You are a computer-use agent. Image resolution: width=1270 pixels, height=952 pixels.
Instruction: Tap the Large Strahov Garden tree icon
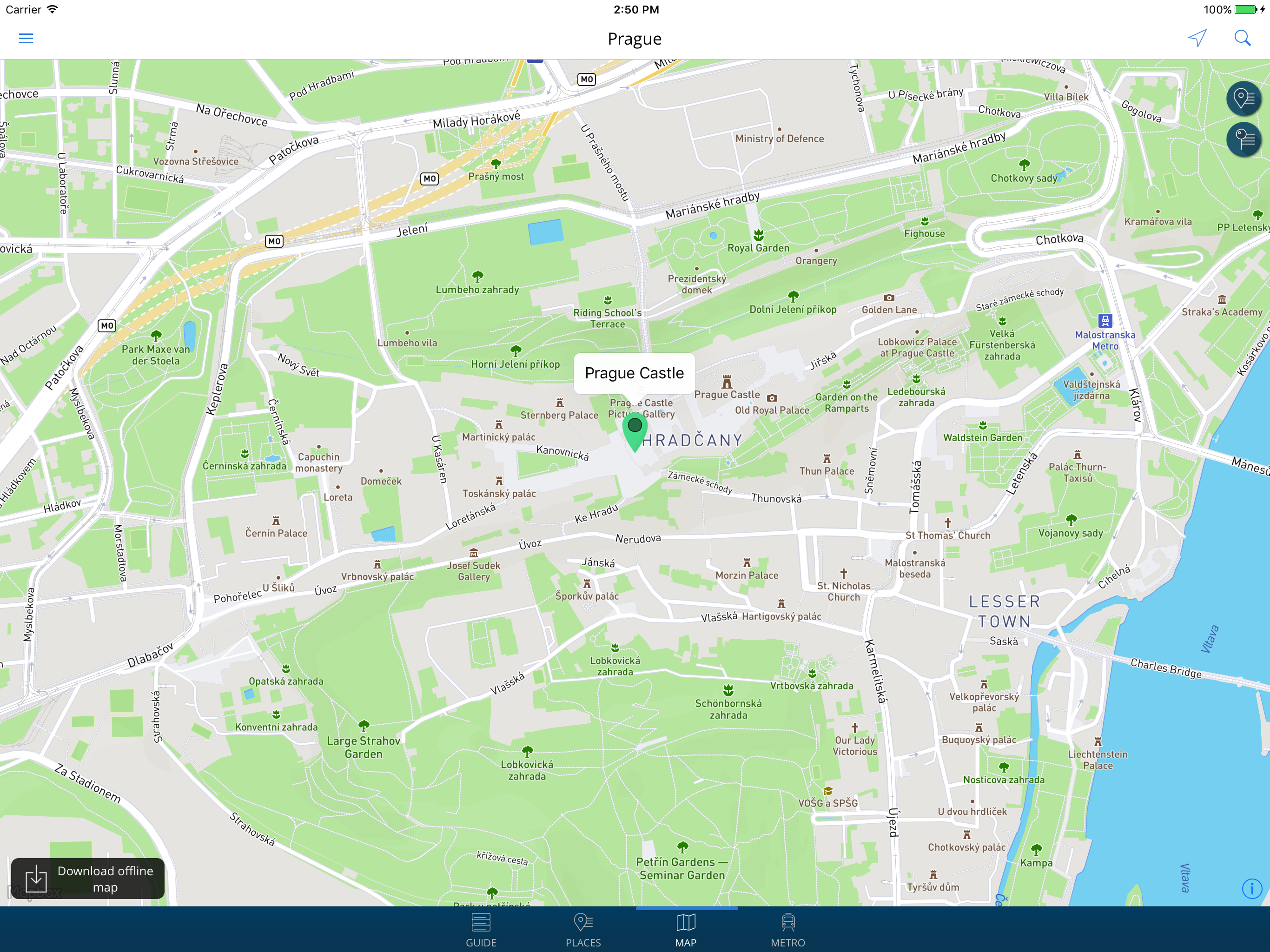[364, 726]
